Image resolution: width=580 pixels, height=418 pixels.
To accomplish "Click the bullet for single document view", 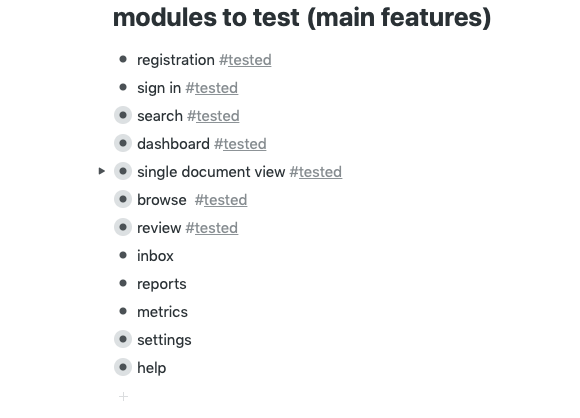I will (123, 171).
